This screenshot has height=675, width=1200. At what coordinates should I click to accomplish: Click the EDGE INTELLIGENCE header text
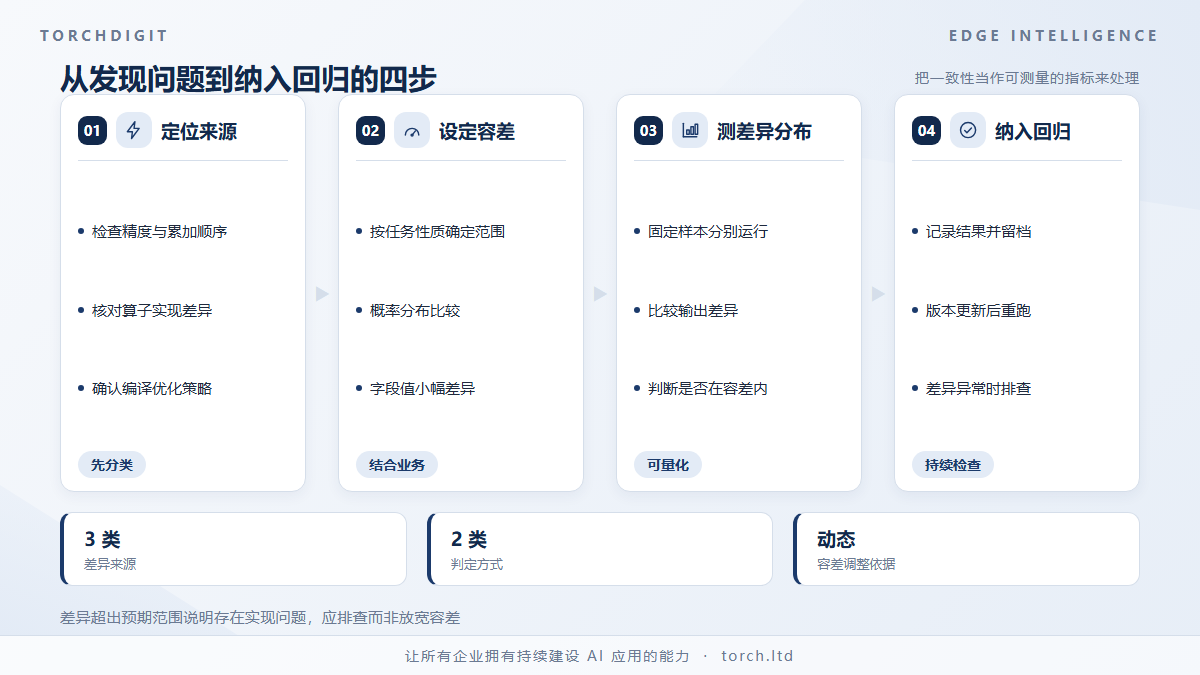(1054, 36)
